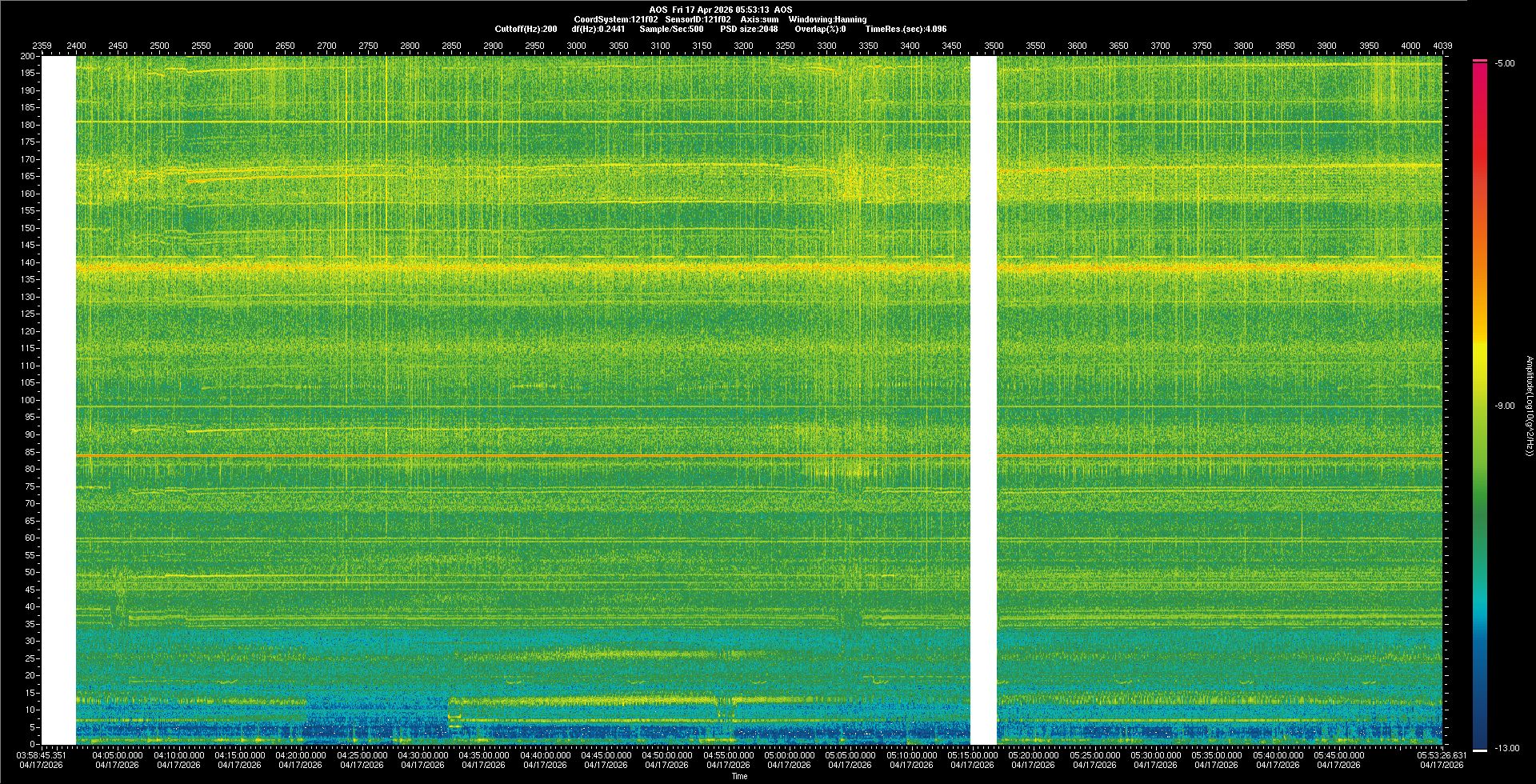Click the PSD size:2048 parameter text
Image resolution: width=1536 pixels, height=784 pixels.
(x=749, y=30)
